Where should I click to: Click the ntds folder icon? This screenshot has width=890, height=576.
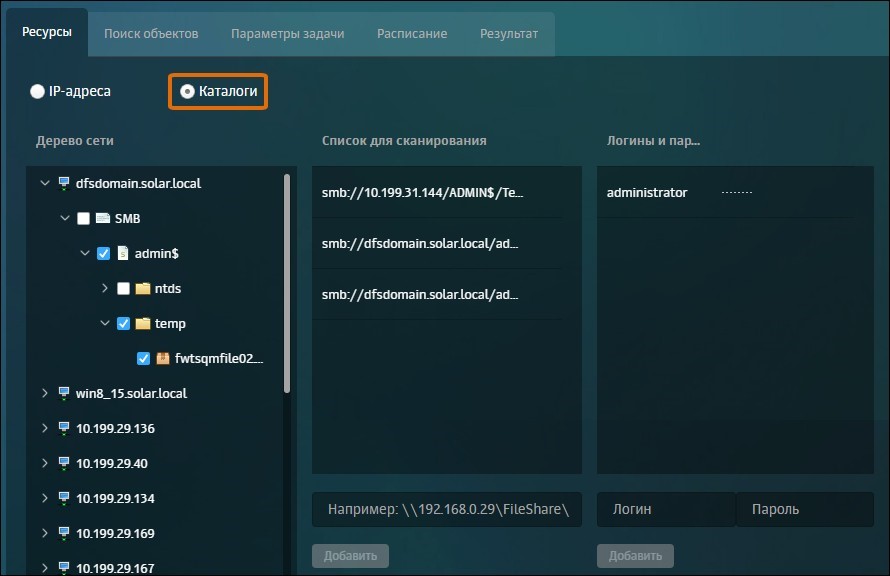pyautogui.click(x=143, y=288)
